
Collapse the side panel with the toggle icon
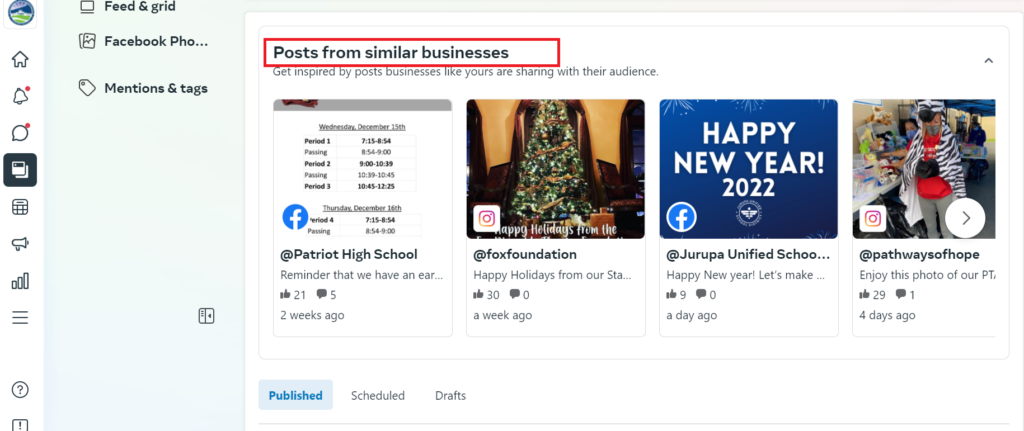click(x=206, y=316)
